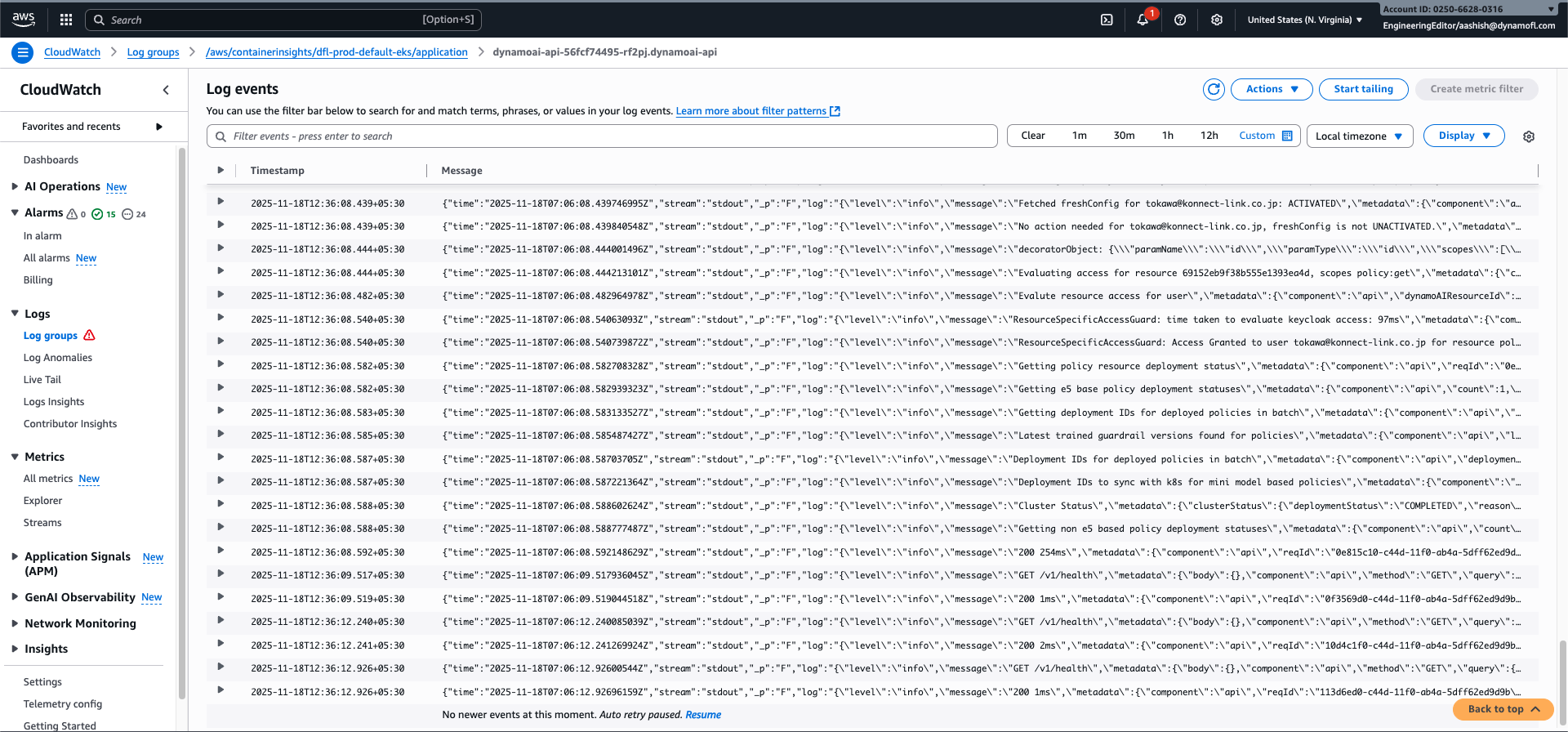Open Logs Insights in sidebar
Image resolution: width=1568 pixels, height=732 pixels.
pos(54,402)
